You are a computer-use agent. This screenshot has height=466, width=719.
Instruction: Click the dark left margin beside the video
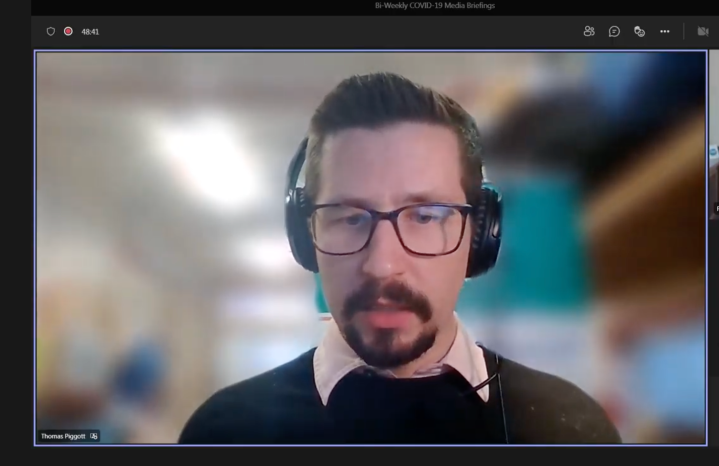coord(16,250)
